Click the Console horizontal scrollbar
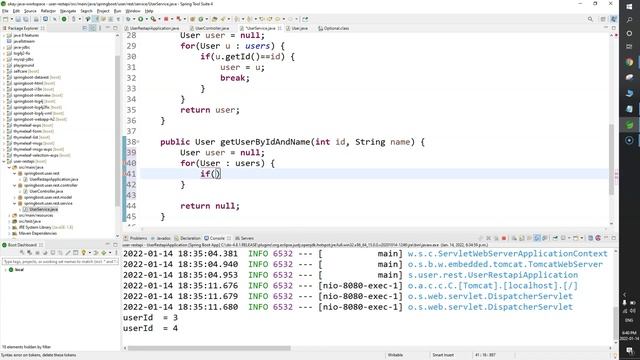This screenshot has width=640, height=360. coord(209,348)
